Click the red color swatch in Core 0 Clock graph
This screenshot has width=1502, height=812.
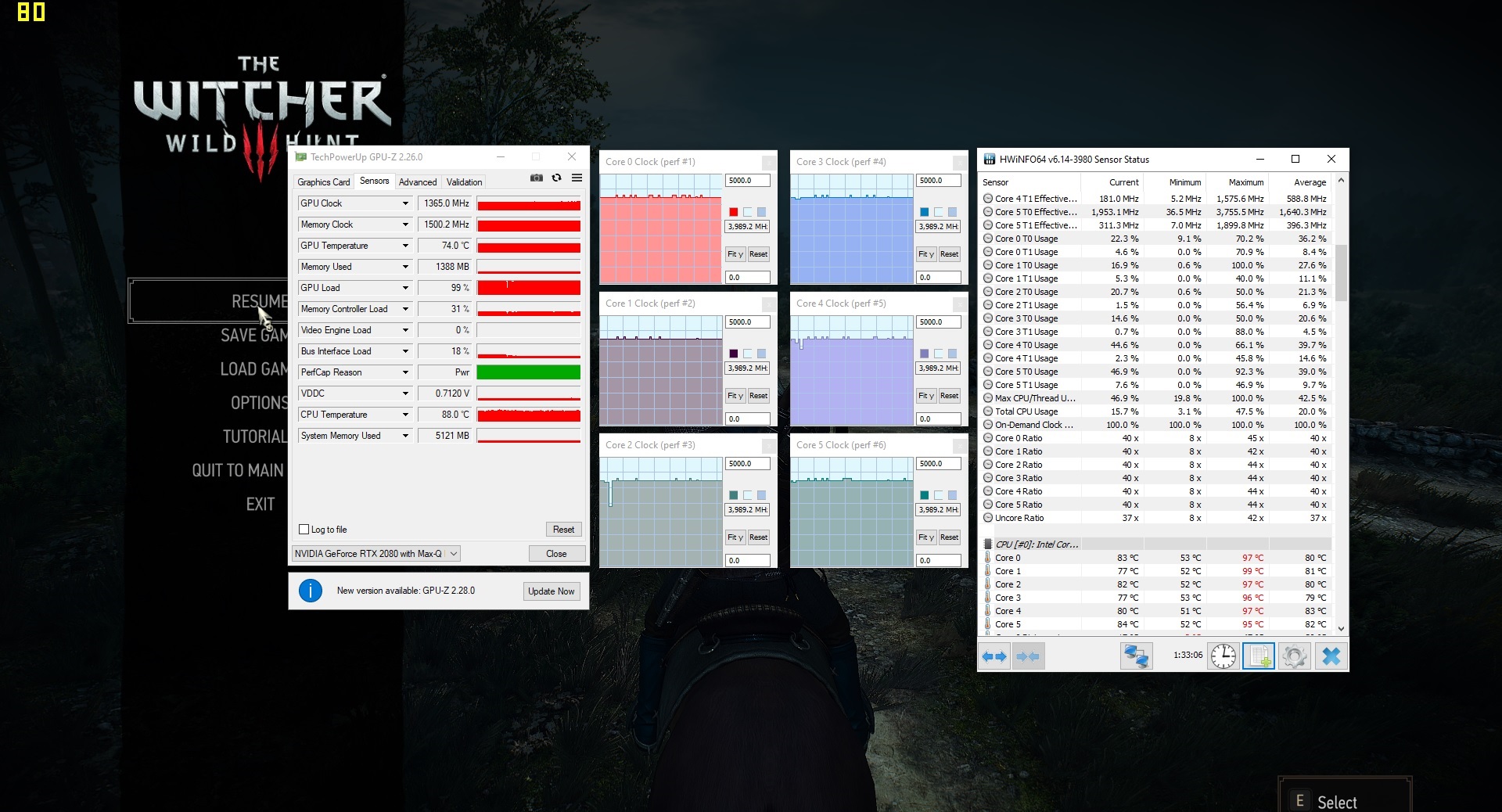point(733,212)
